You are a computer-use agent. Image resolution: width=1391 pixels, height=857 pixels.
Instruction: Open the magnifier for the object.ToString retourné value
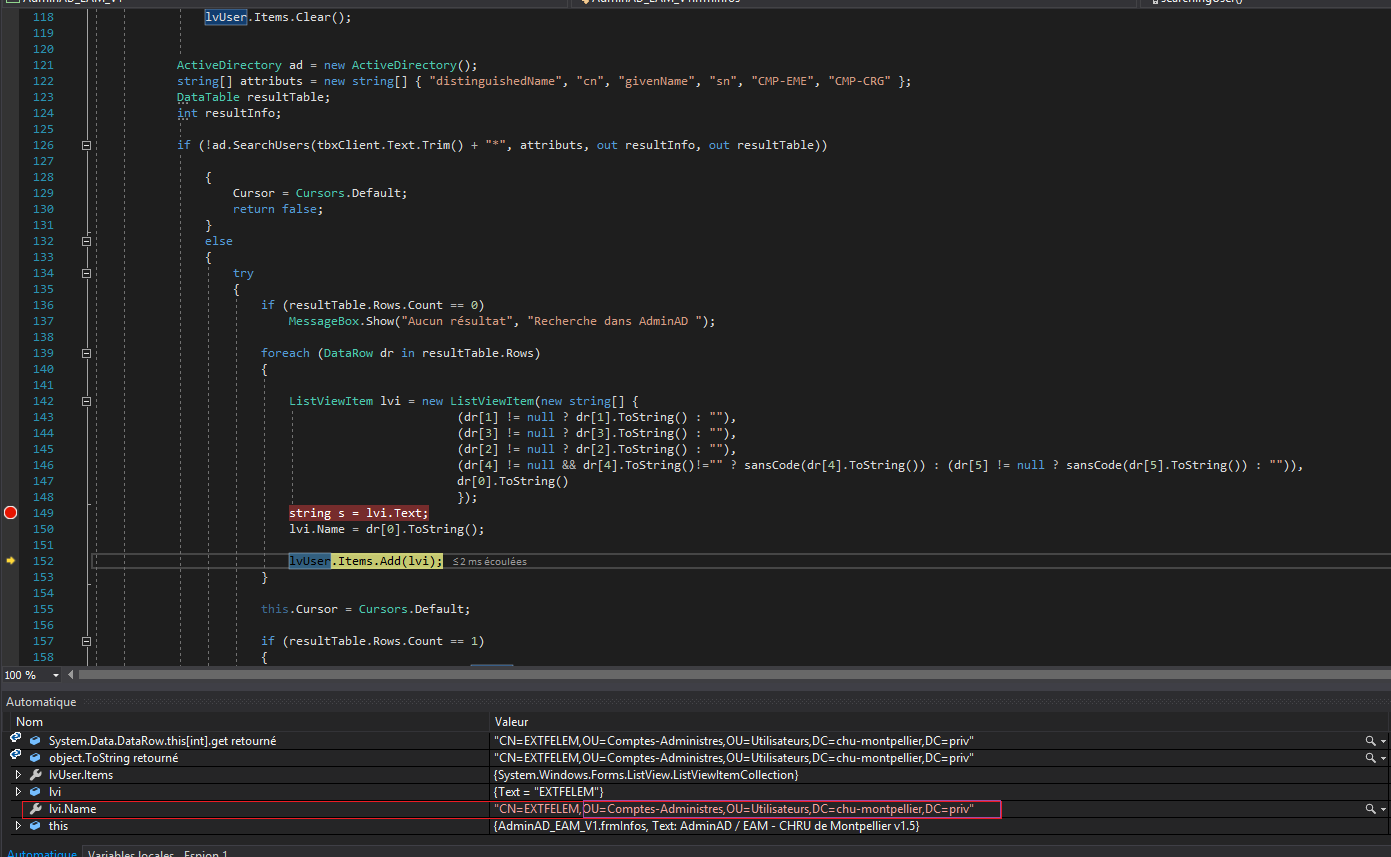click(x=1370, y=758)
